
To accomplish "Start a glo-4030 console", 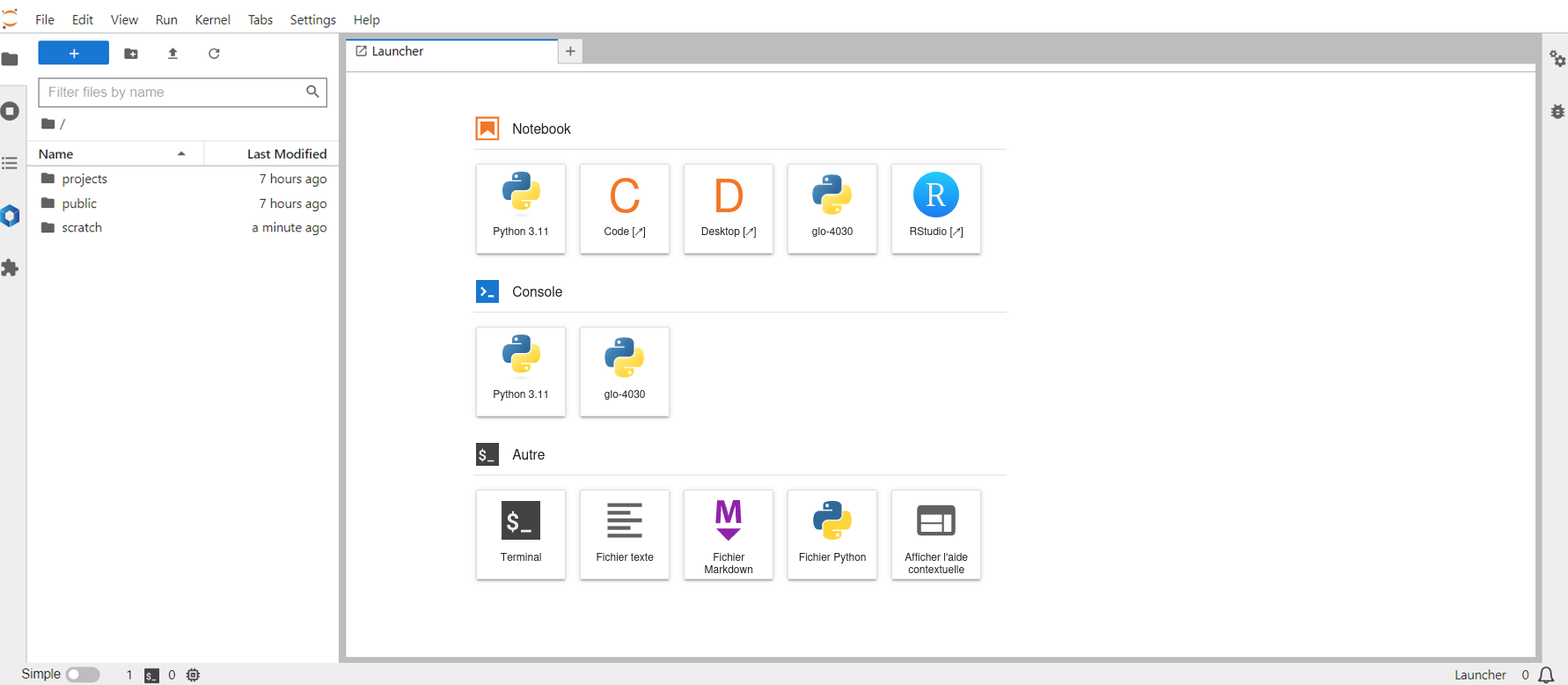I will coord(624,371).
